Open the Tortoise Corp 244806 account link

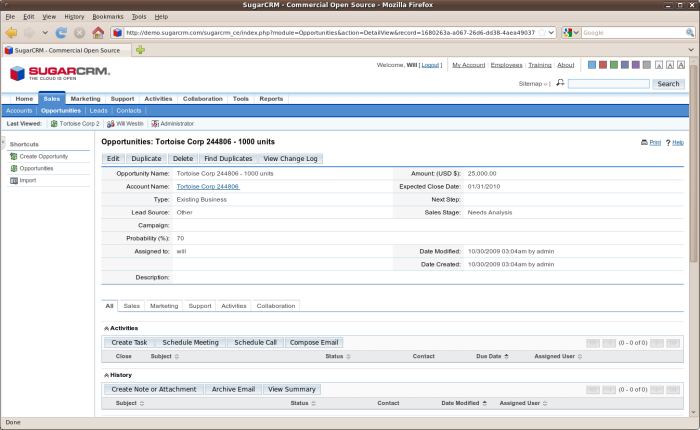(x=208, y=187)
